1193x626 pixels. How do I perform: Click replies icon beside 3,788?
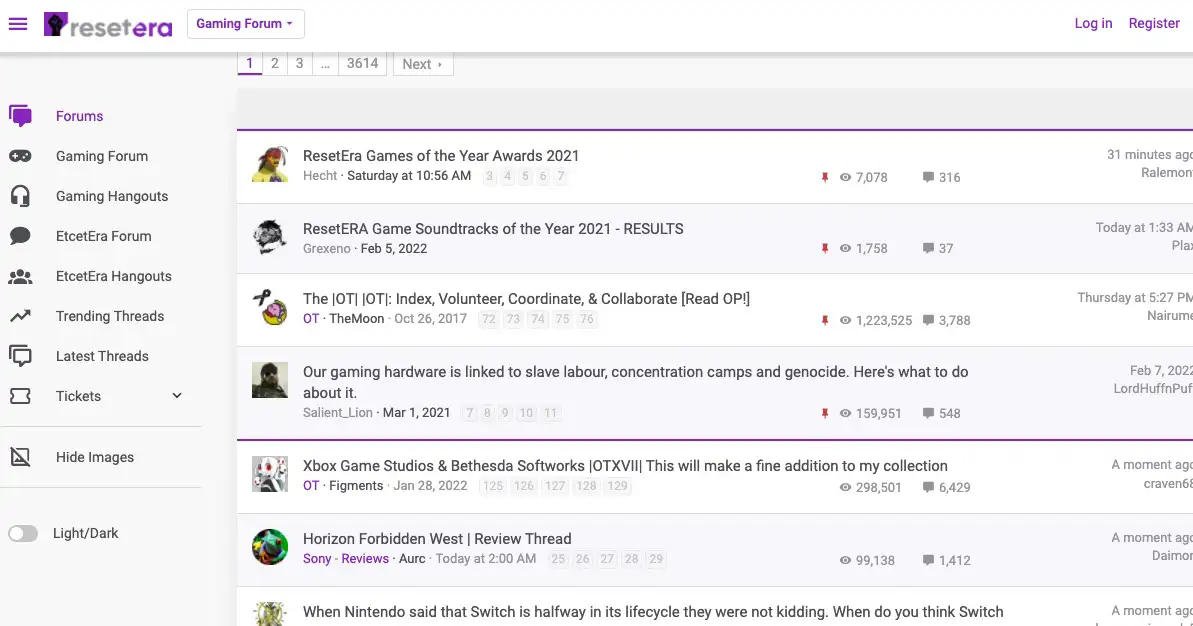(x=928, y=320)
